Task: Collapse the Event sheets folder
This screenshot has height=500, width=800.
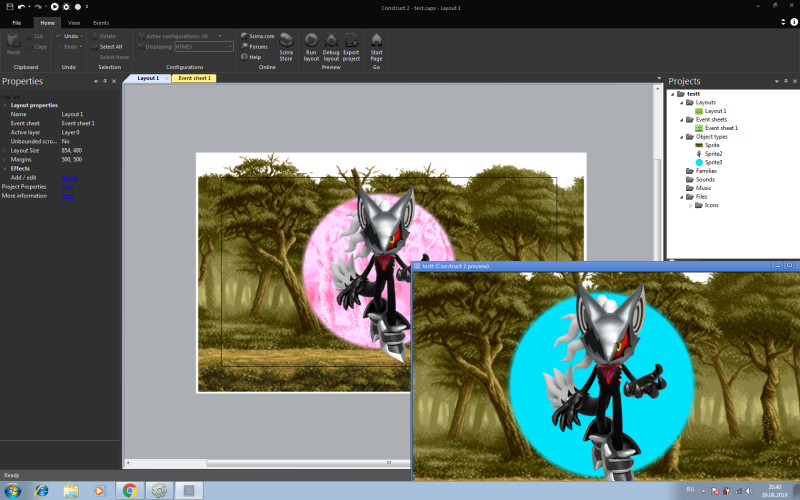Action: (681, 120)
